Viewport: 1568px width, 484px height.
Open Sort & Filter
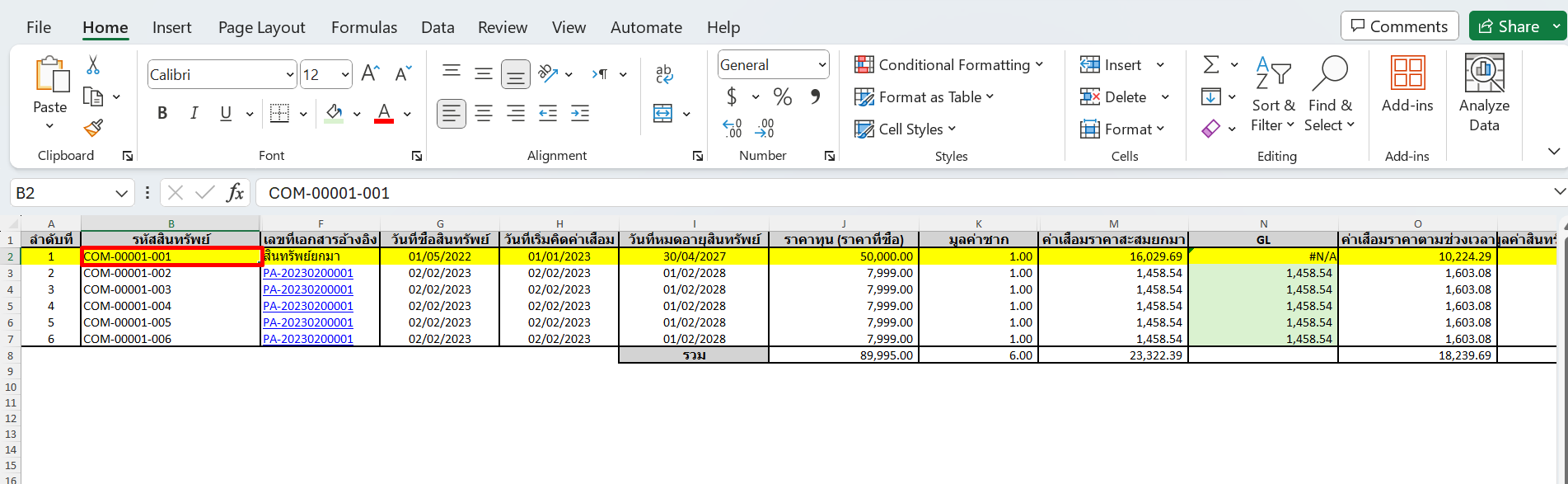[x=1273, y=93]
